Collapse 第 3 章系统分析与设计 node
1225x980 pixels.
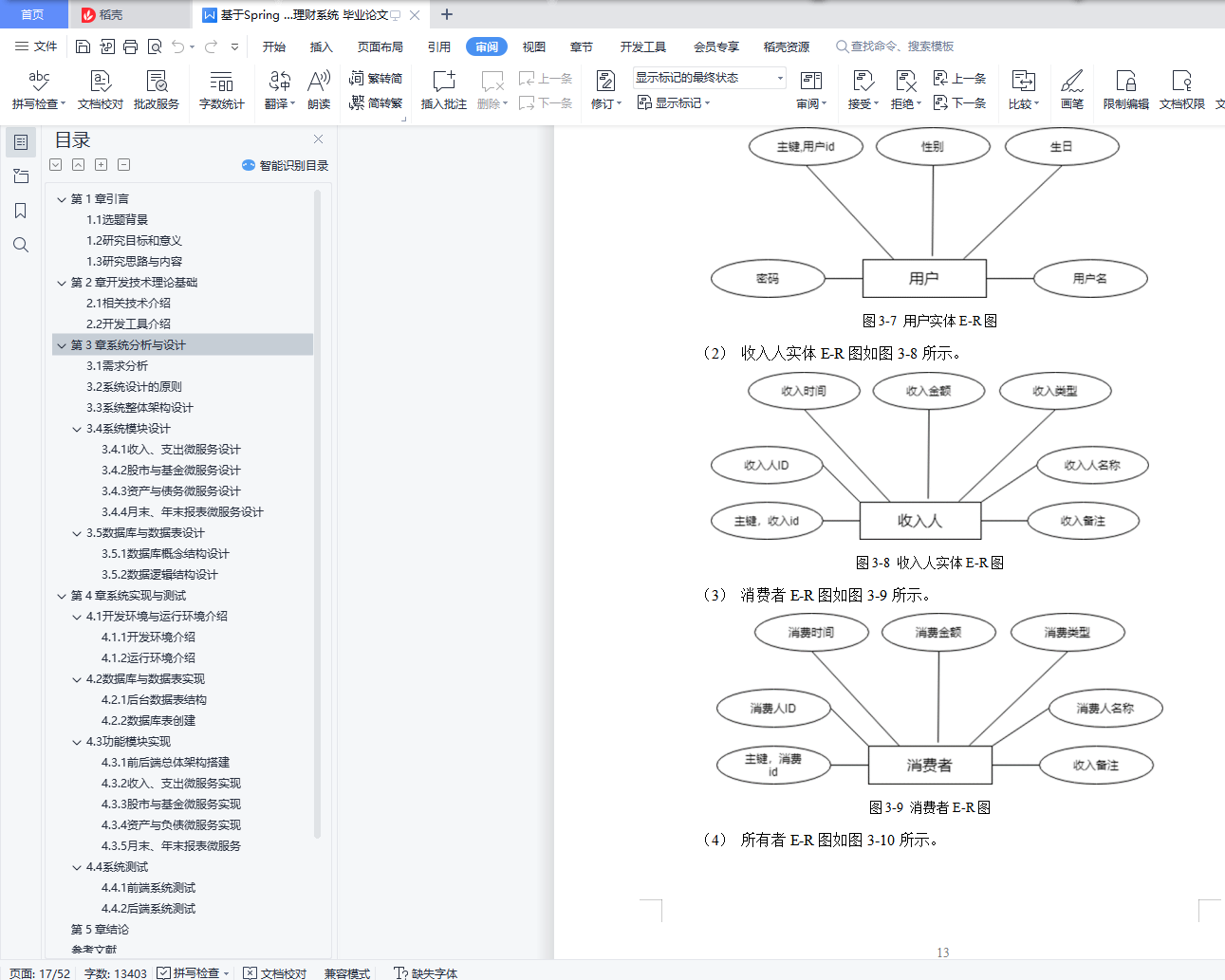62,345
